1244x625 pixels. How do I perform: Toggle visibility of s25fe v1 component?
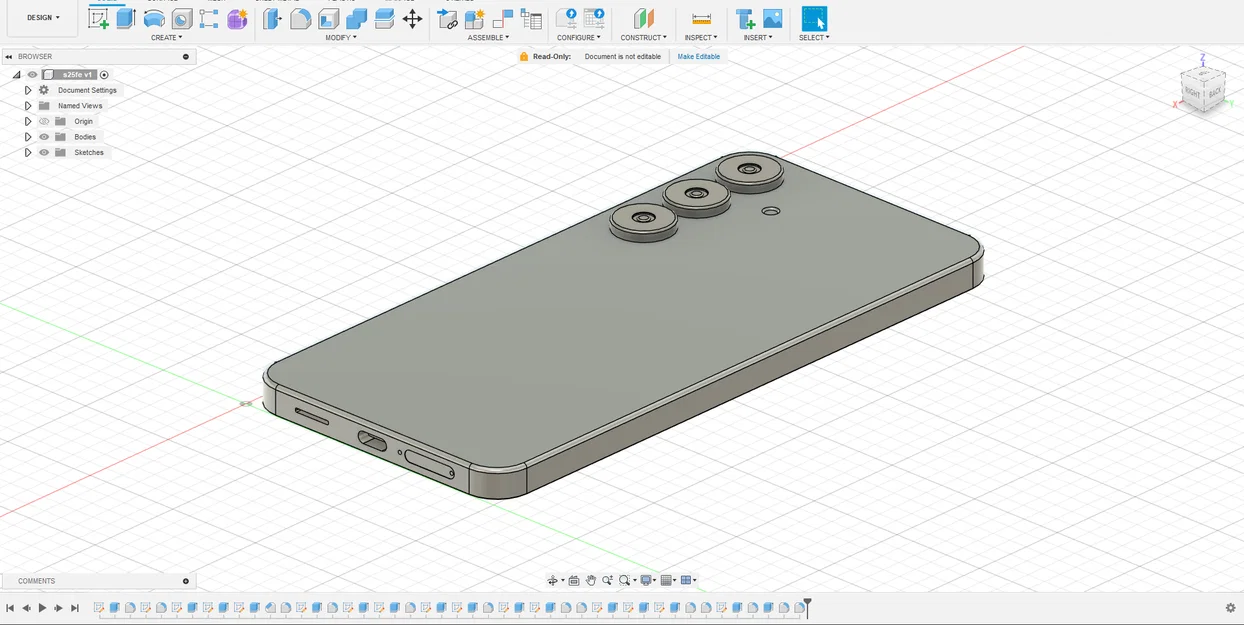pos(32,74)
